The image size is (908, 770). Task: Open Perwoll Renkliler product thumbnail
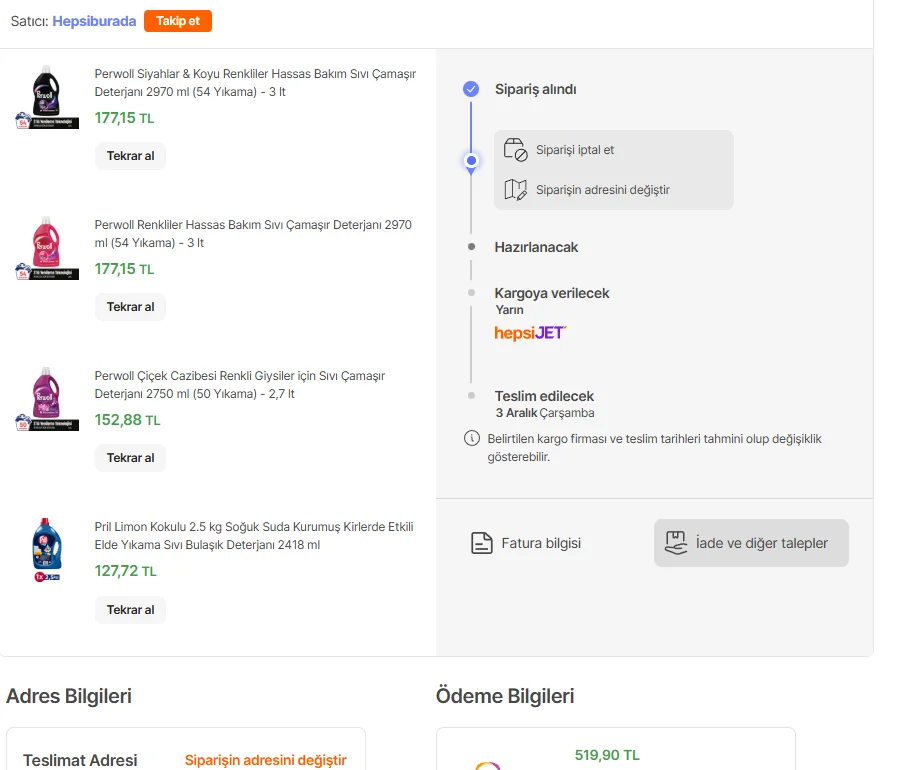(47, 248)
